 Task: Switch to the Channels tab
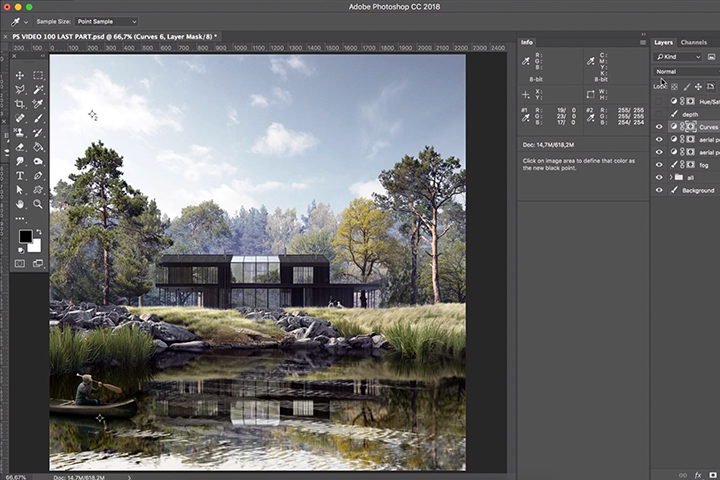click(x=693, y=42)
